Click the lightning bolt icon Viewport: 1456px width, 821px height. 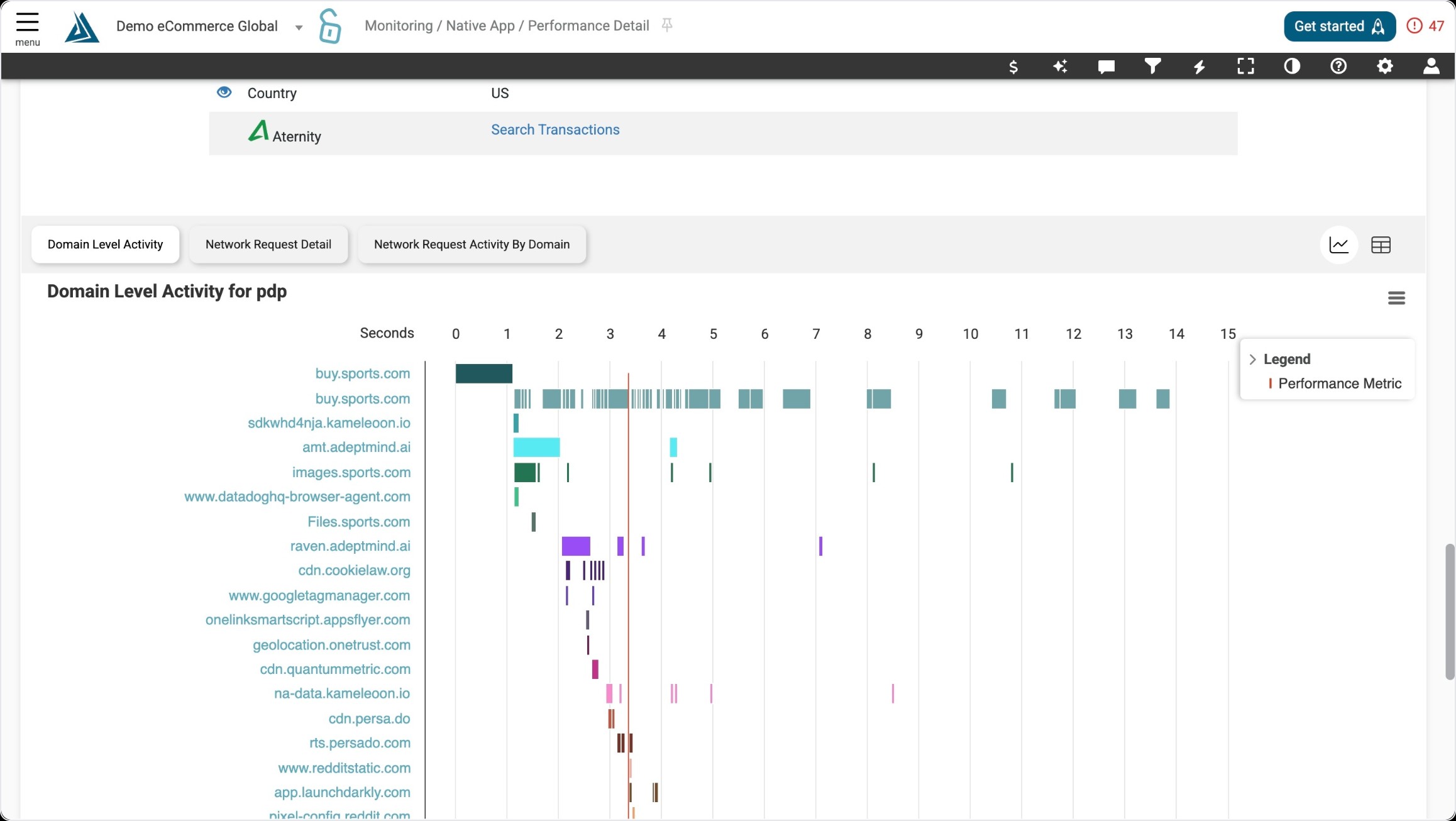point(1200,67)
